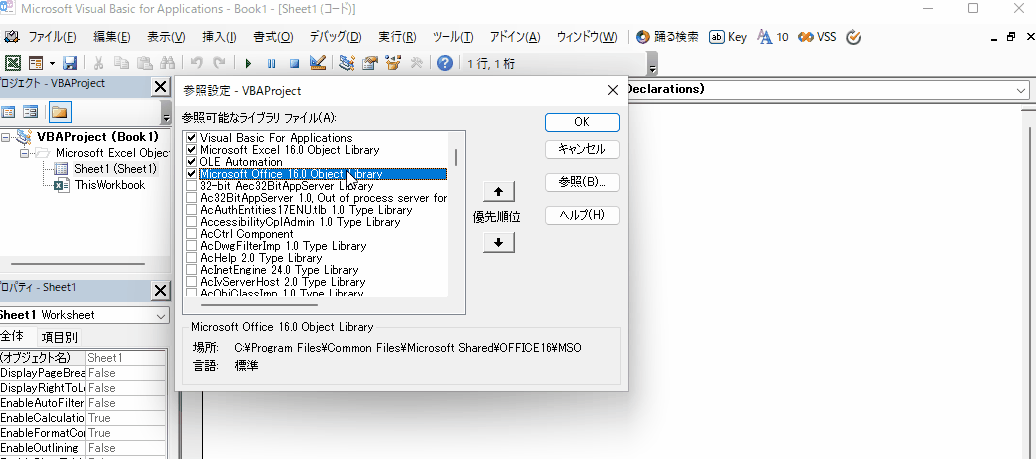Image resolution: width=1036 pixels, height=459 pixels.
Task: Click Toggle Folders icon in Project pane
Action: [60, 112]
